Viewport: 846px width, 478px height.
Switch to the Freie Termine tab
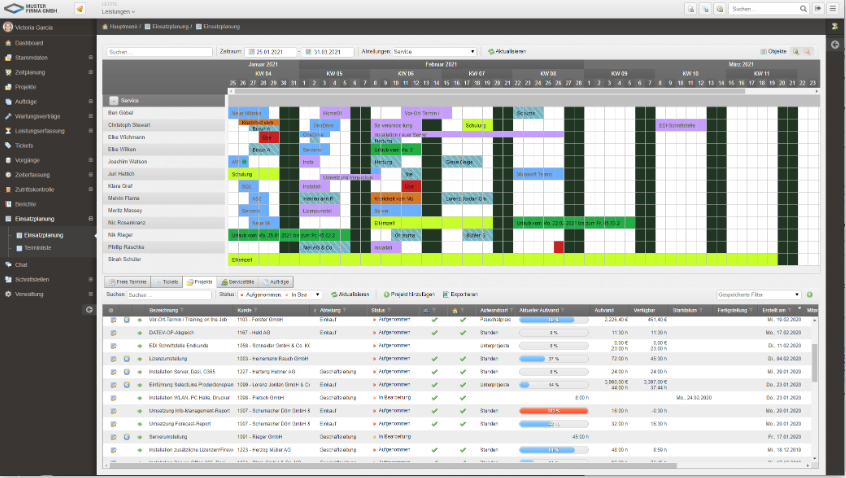(129, 282)
